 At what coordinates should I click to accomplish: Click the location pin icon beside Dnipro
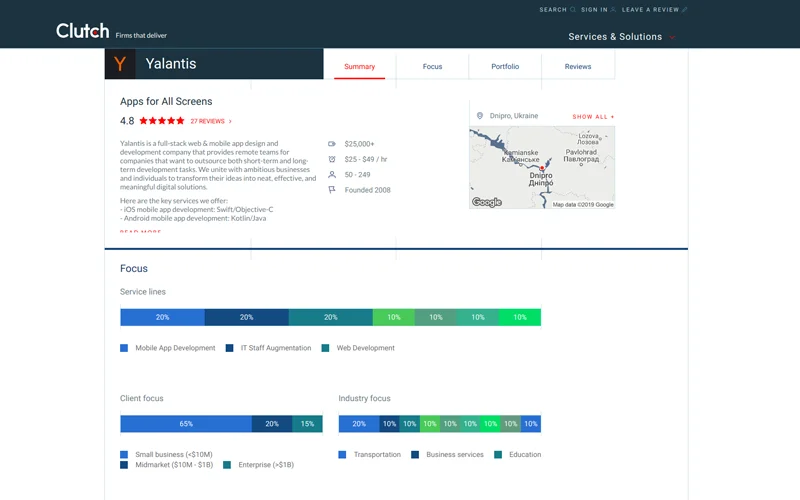tap(480, 116)
